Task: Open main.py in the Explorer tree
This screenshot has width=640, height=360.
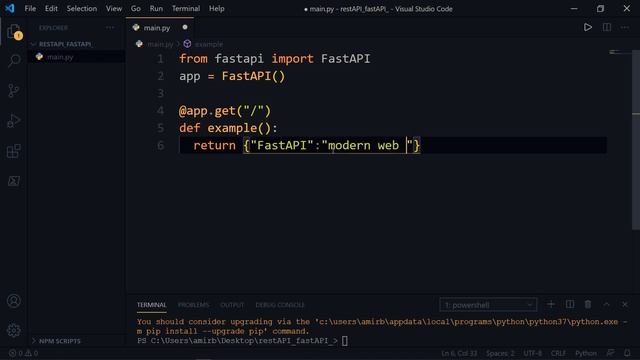Action: pos(77,57)
